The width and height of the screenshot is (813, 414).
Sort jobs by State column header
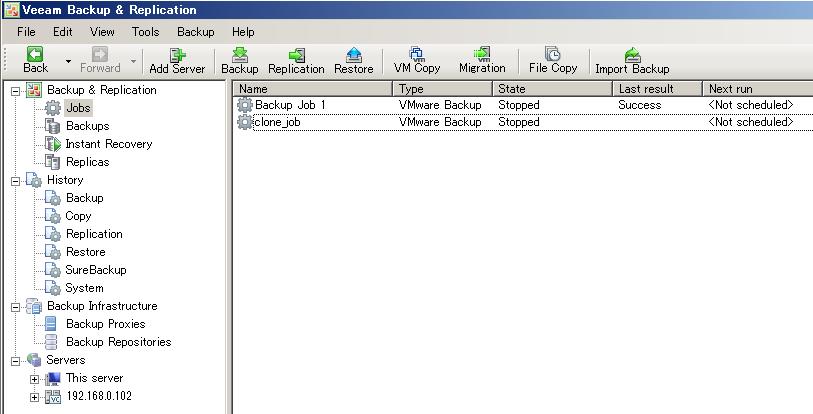point(552,89)
